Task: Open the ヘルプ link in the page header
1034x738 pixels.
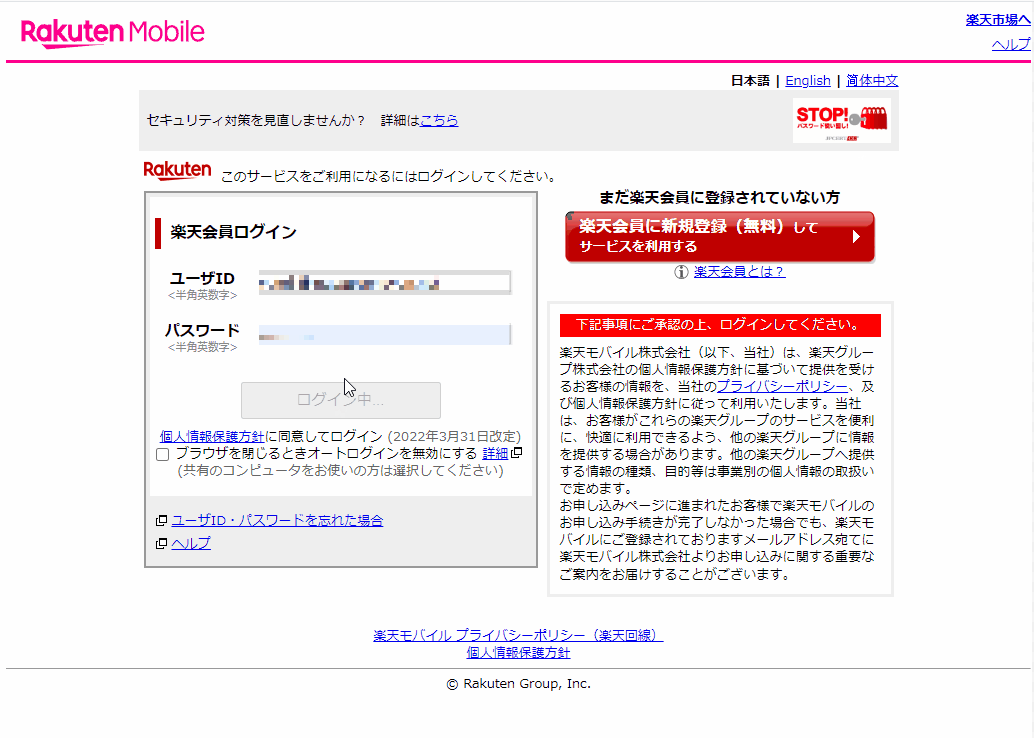Action: click(x=1011, y=45)
